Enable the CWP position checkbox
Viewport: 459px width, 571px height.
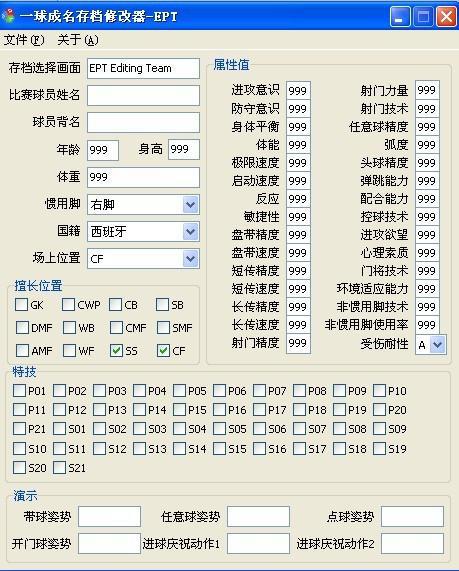[68, 304]
